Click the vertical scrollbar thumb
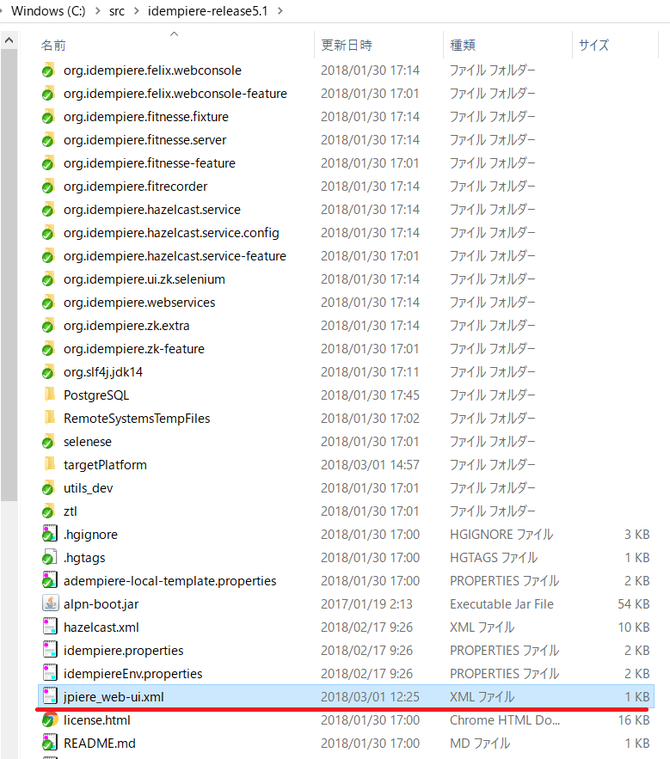 pos(9,274)
